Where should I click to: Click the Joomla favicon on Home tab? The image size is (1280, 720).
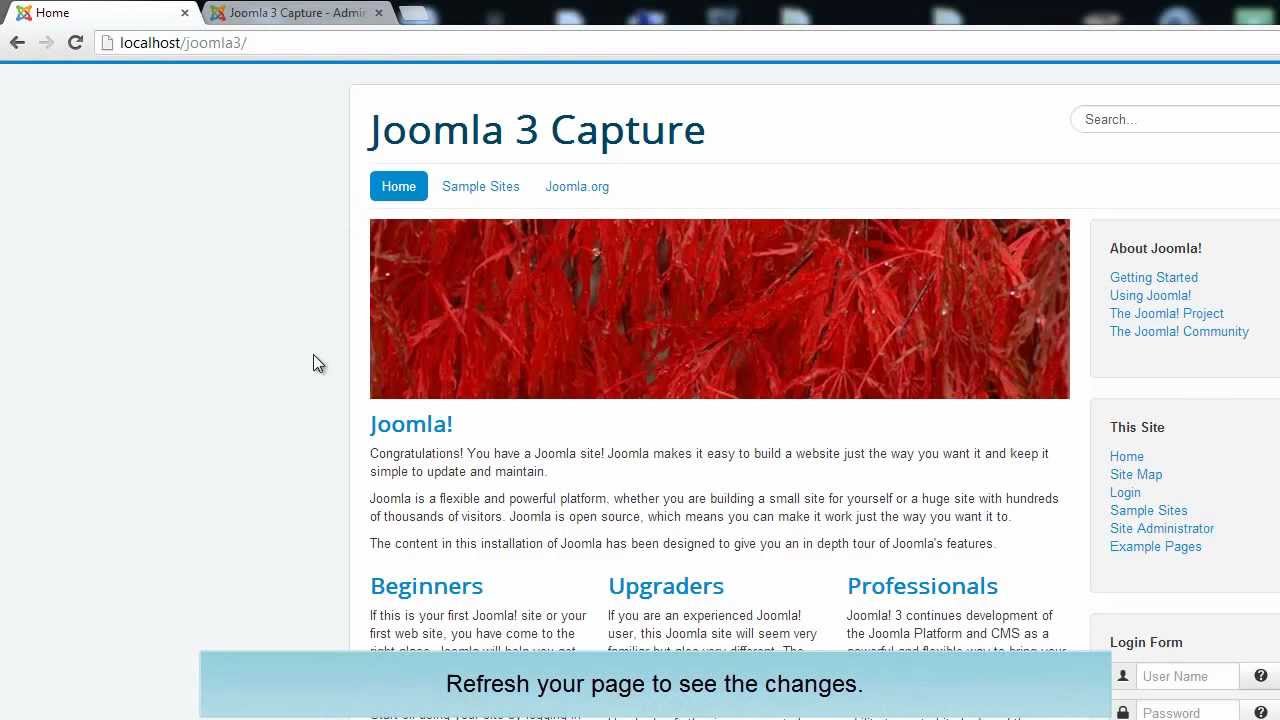click(24, 13)
